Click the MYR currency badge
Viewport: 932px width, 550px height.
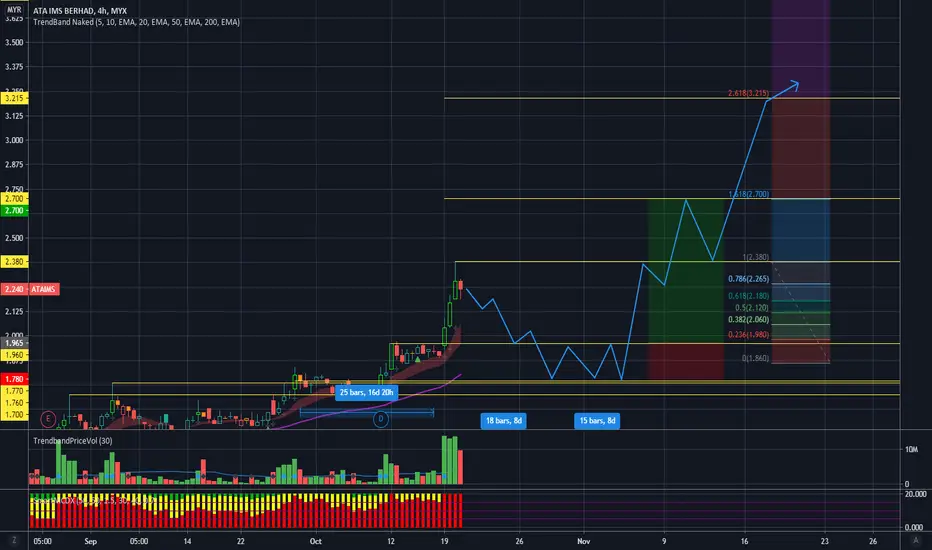pos(14,10)
